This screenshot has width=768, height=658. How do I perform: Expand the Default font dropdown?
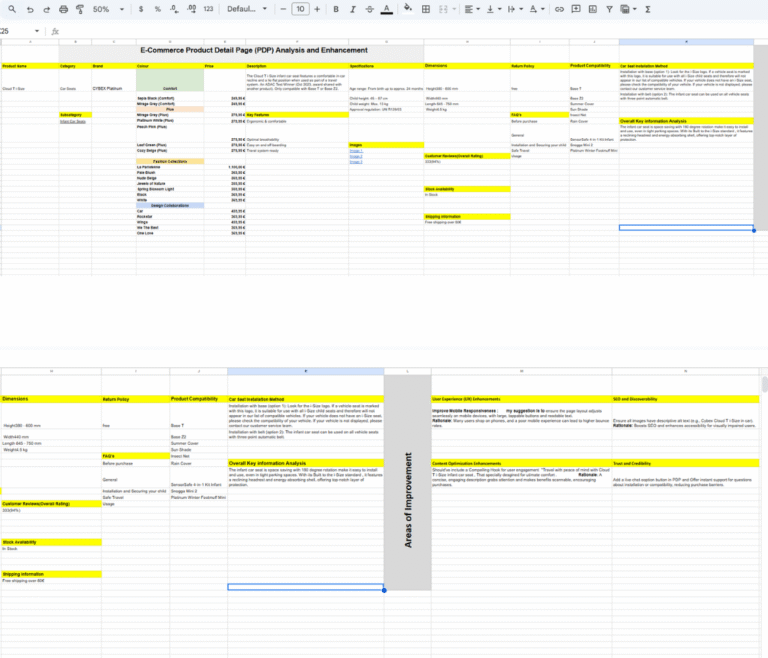coord(246,9)
